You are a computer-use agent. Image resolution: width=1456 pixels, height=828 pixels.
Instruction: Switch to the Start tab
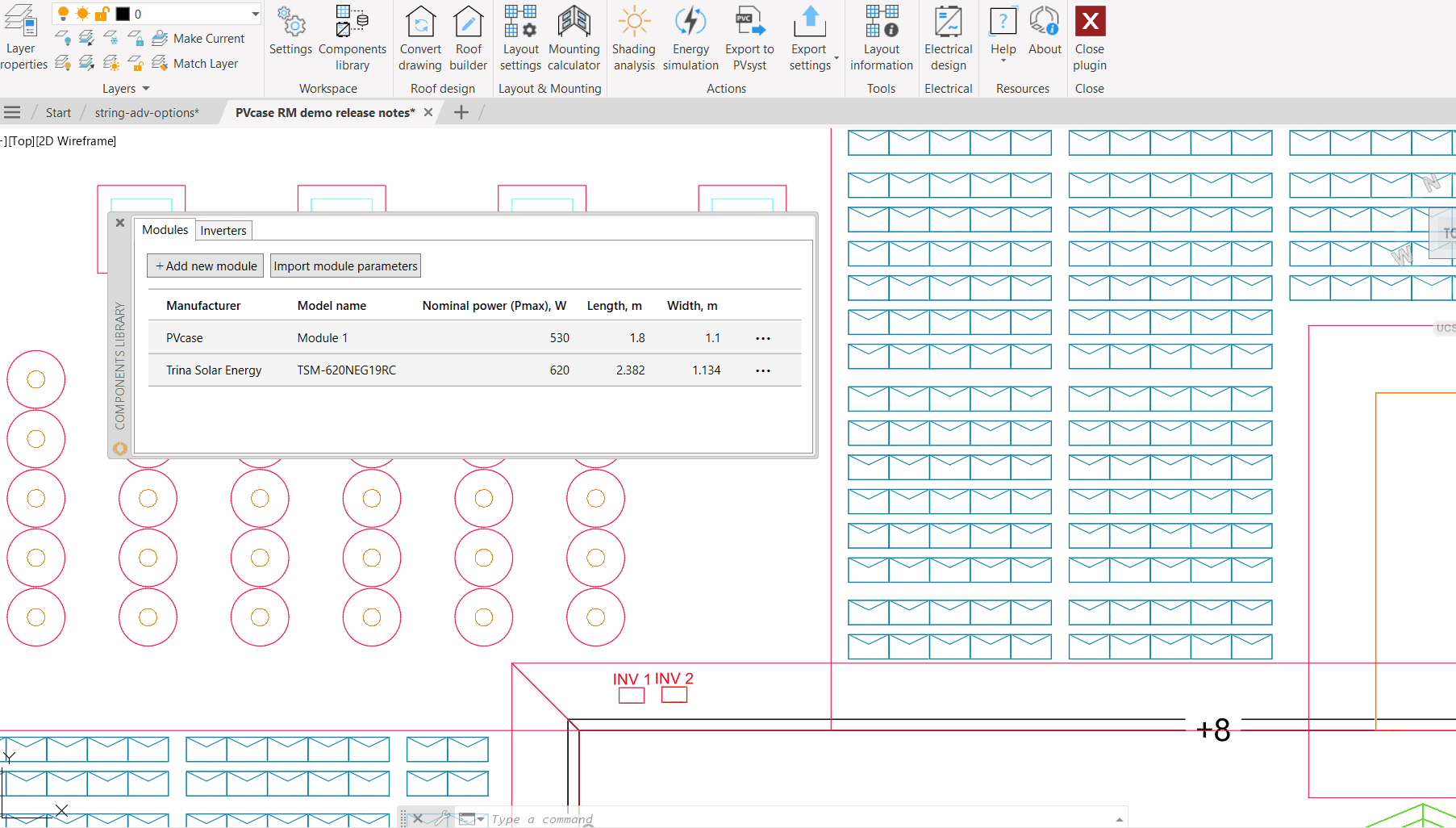(58, 113)
